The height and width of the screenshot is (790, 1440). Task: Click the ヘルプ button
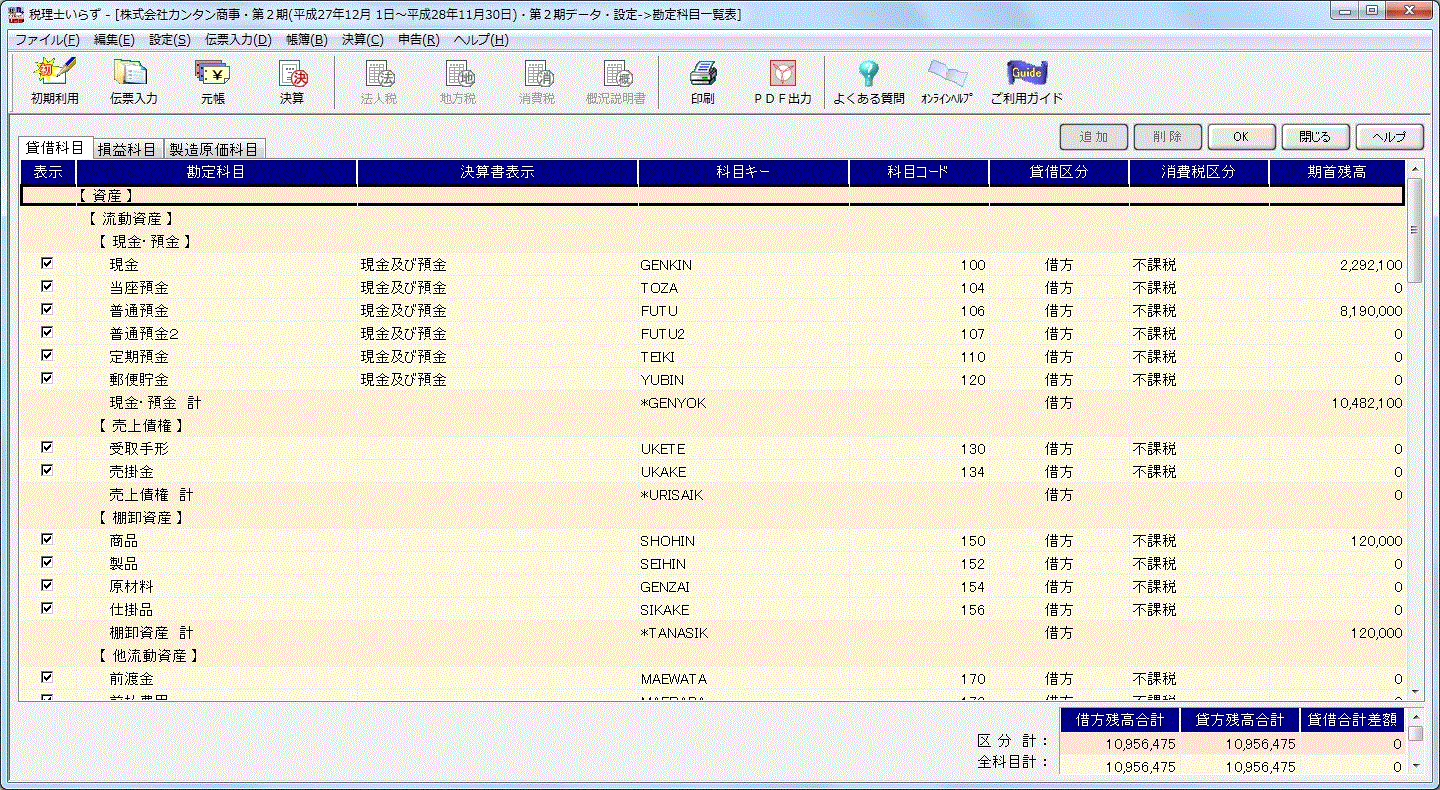tap(1389, 137)
